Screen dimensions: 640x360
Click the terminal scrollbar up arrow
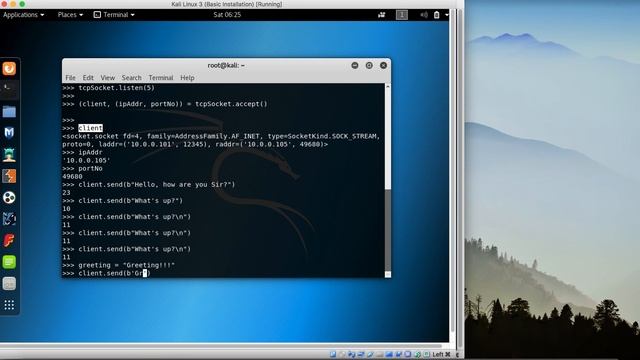[x=388, y=87]
